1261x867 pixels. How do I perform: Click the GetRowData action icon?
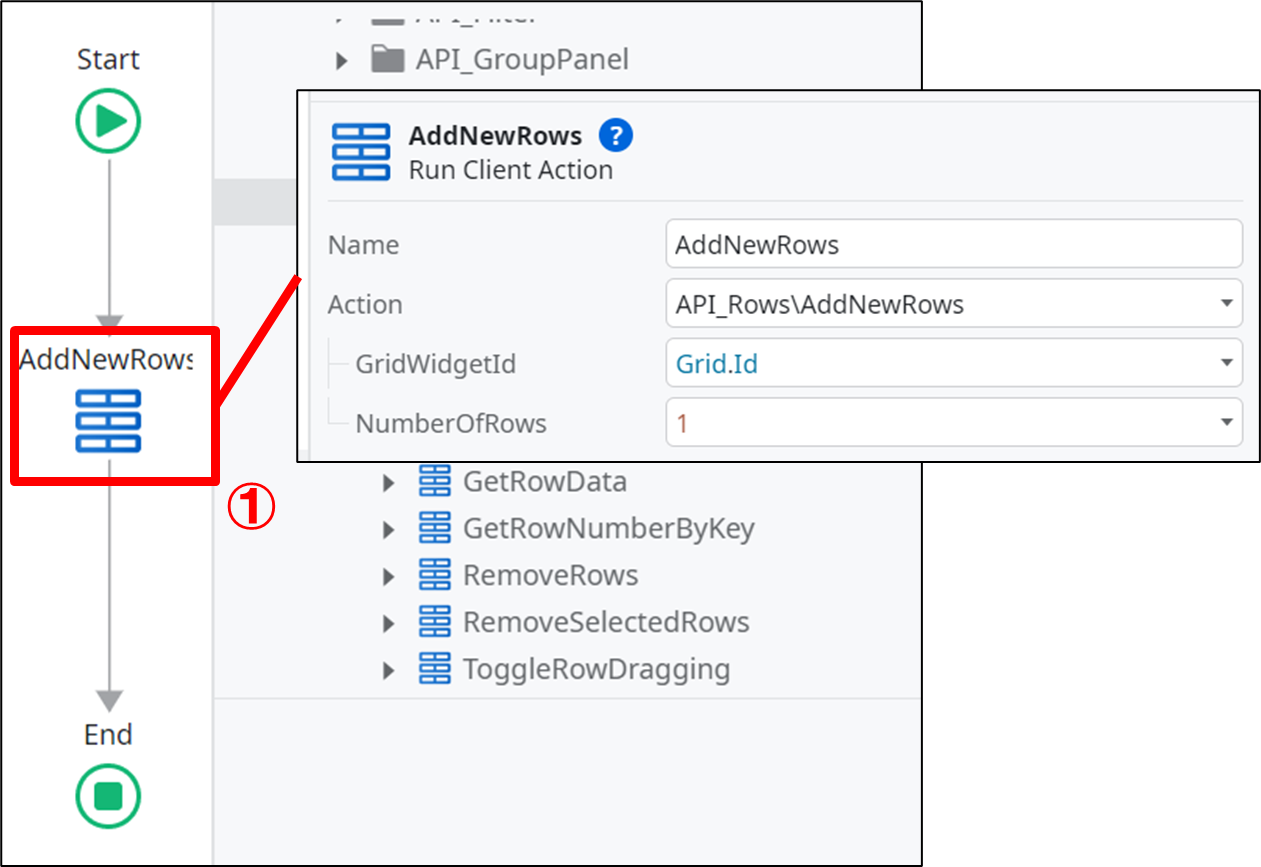[435, 482]
